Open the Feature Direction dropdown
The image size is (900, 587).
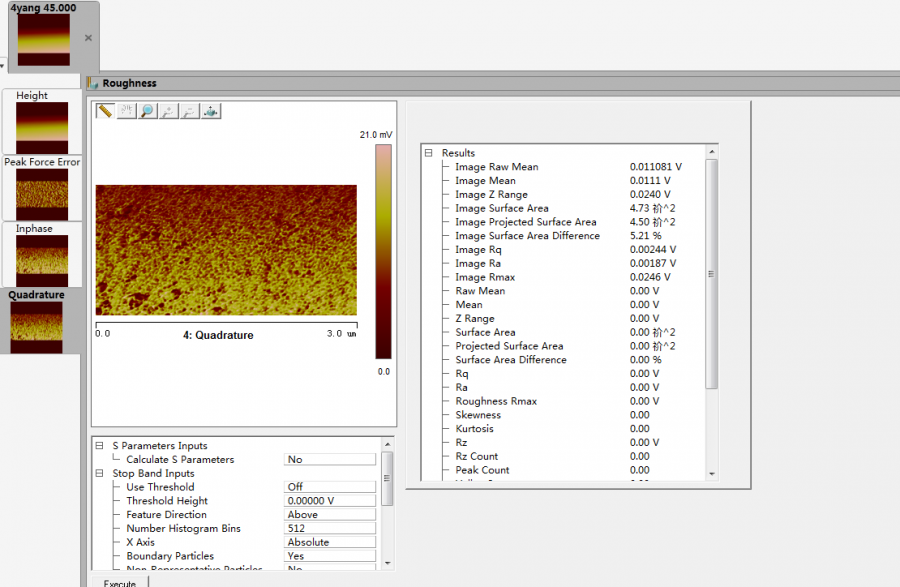coord(330,515)
